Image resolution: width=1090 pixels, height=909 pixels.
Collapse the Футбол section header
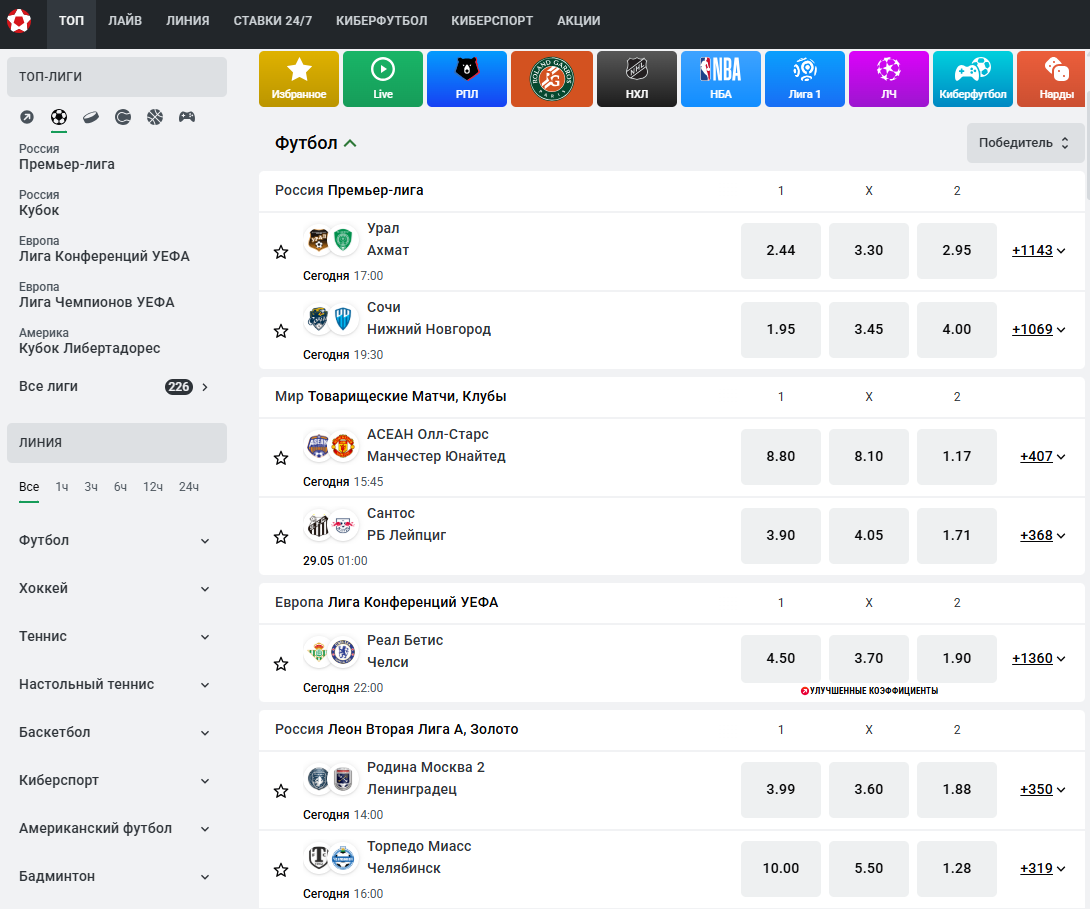point(316,143)
